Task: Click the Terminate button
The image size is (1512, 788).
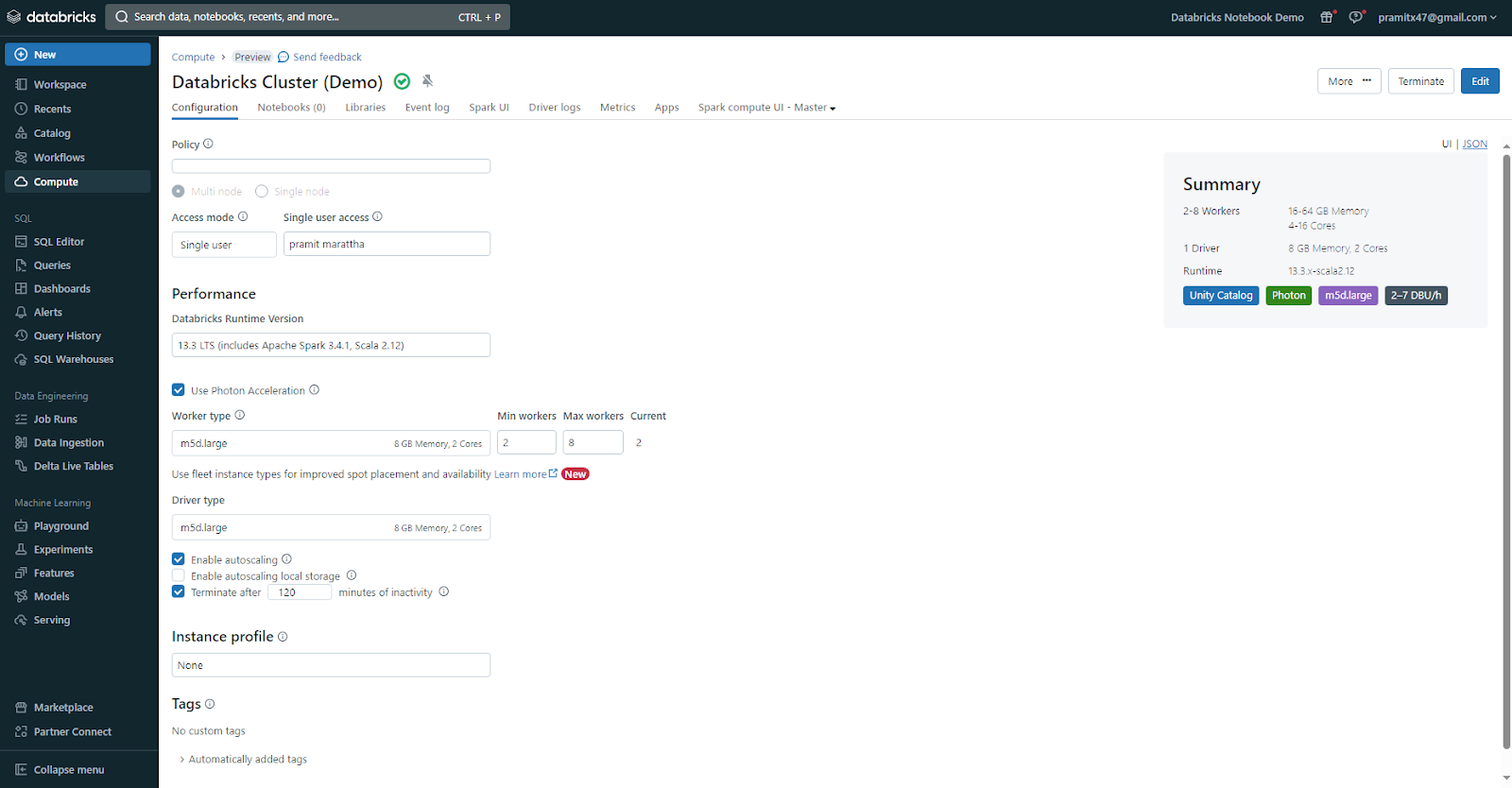Action: pyautogui.click(x=1420, y=81)
